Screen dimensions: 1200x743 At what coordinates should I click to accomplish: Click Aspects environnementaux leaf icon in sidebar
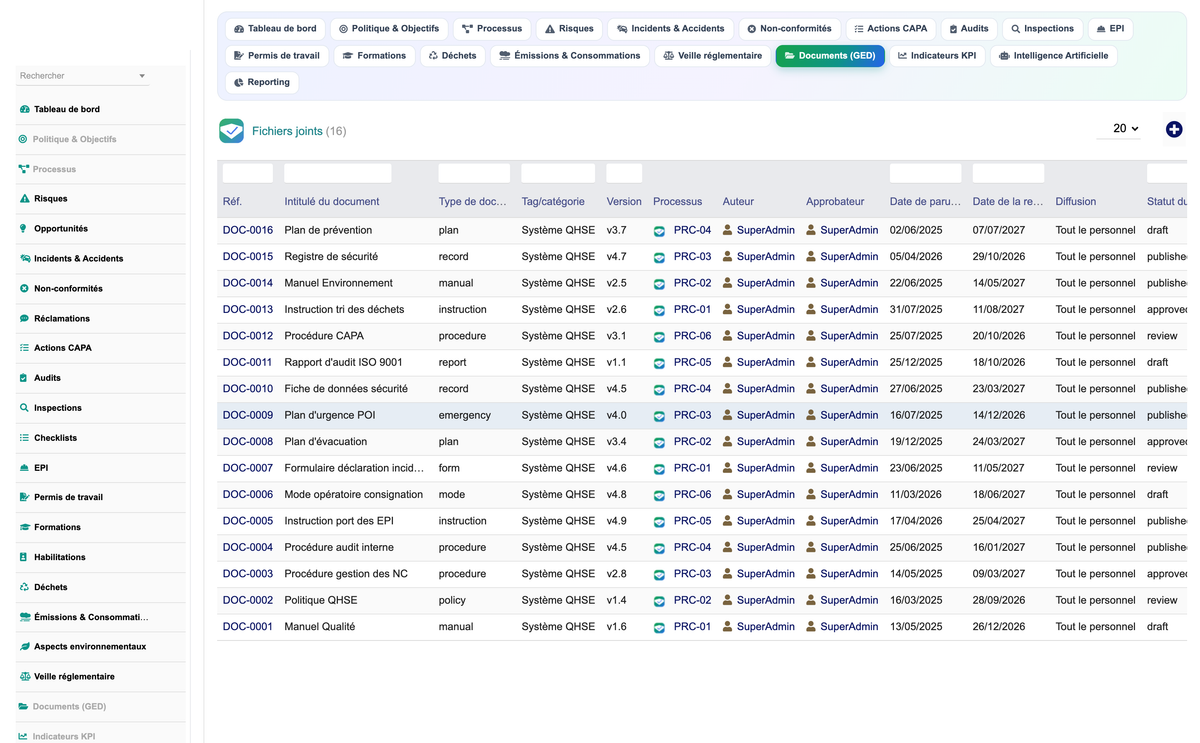(x=25, y=647)
